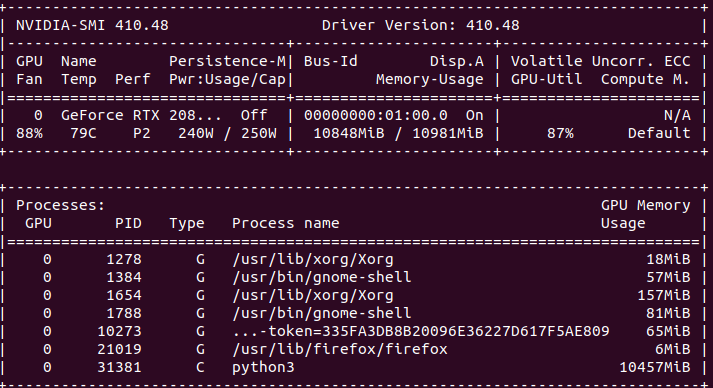This screenshot has width=713, height=388.
Task: Click the PID 1654 entry
Action: (124, 296)
